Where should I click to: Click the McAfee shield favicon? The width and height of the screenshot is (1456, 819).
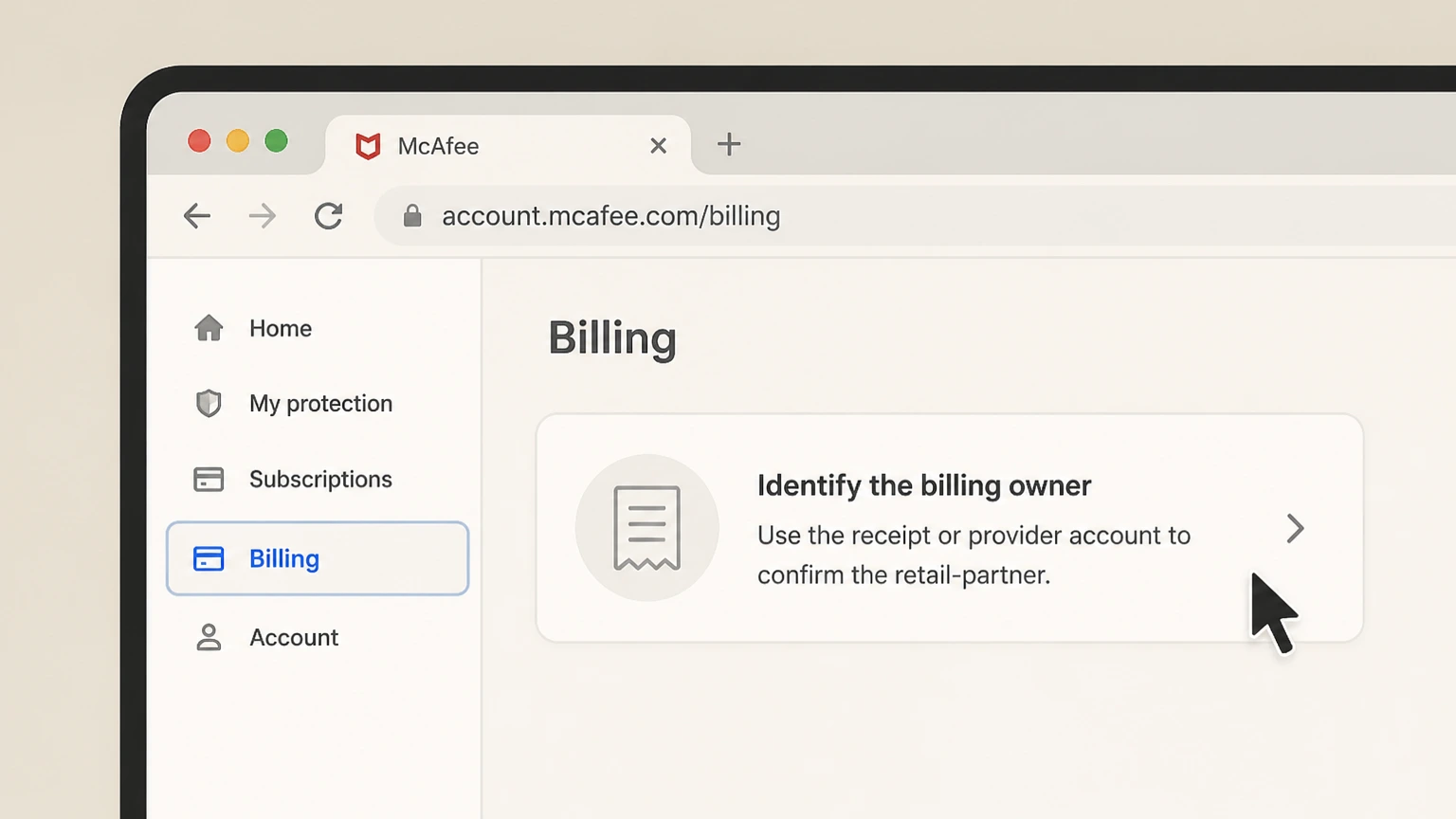pyautogui.click(x=368, y=146)
